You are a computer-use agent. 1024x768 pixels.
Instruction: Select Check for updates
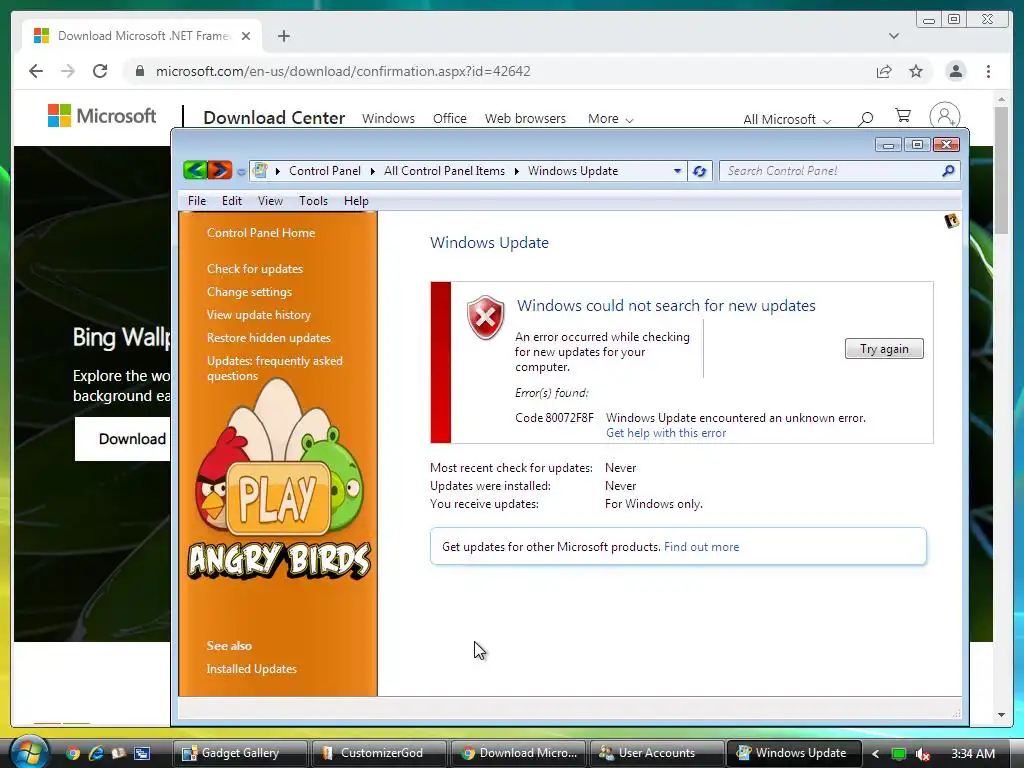pyautogui.click(x=255, y=269)
